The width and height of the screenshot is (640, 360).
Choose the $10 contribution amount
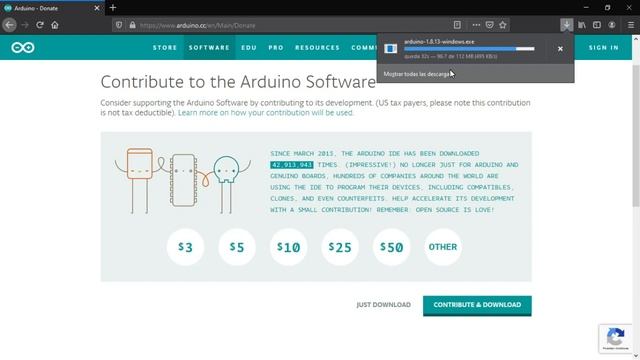coord(288,247)
